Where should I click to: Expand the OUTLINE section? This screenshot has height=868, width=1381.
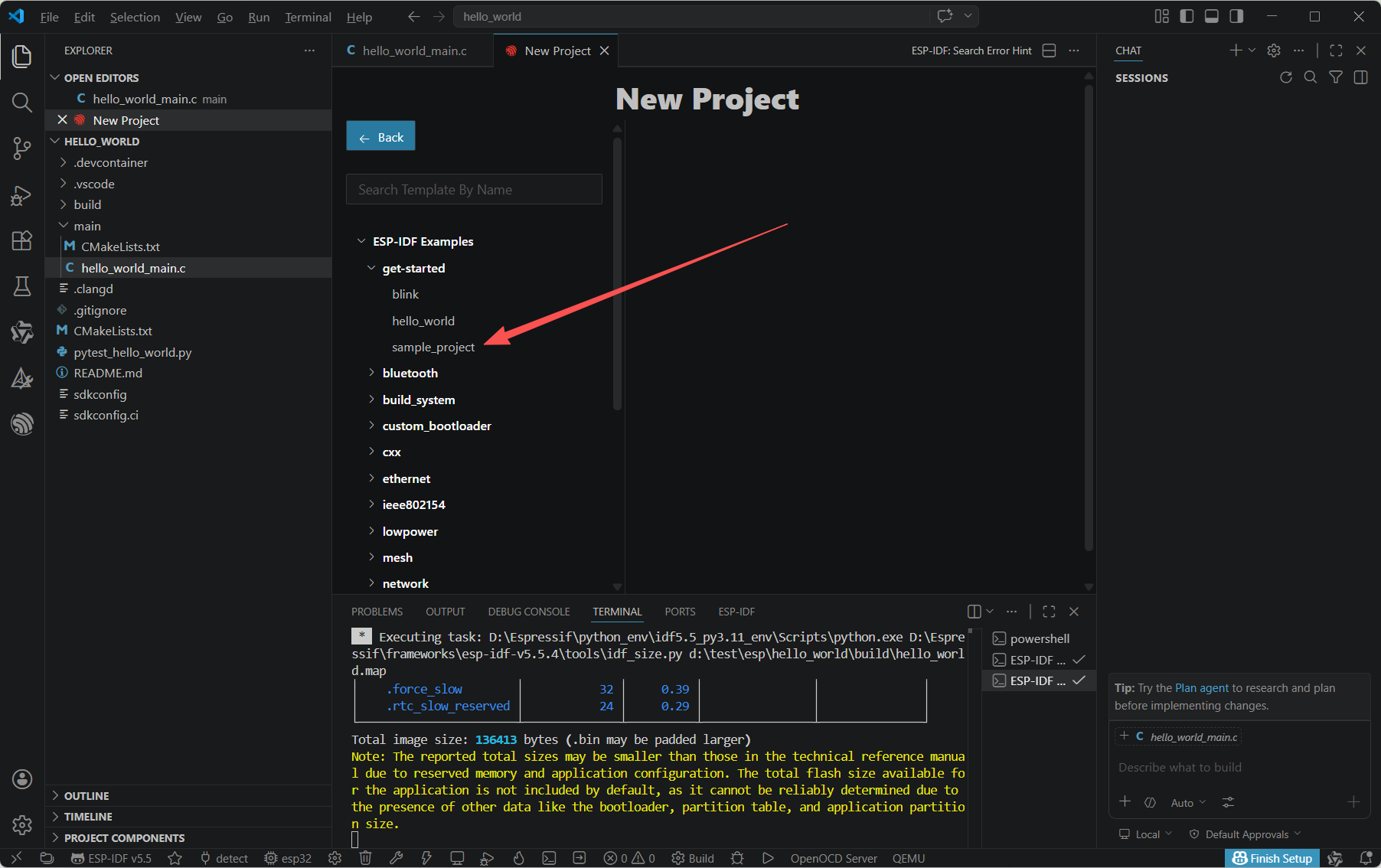(86, 796)
